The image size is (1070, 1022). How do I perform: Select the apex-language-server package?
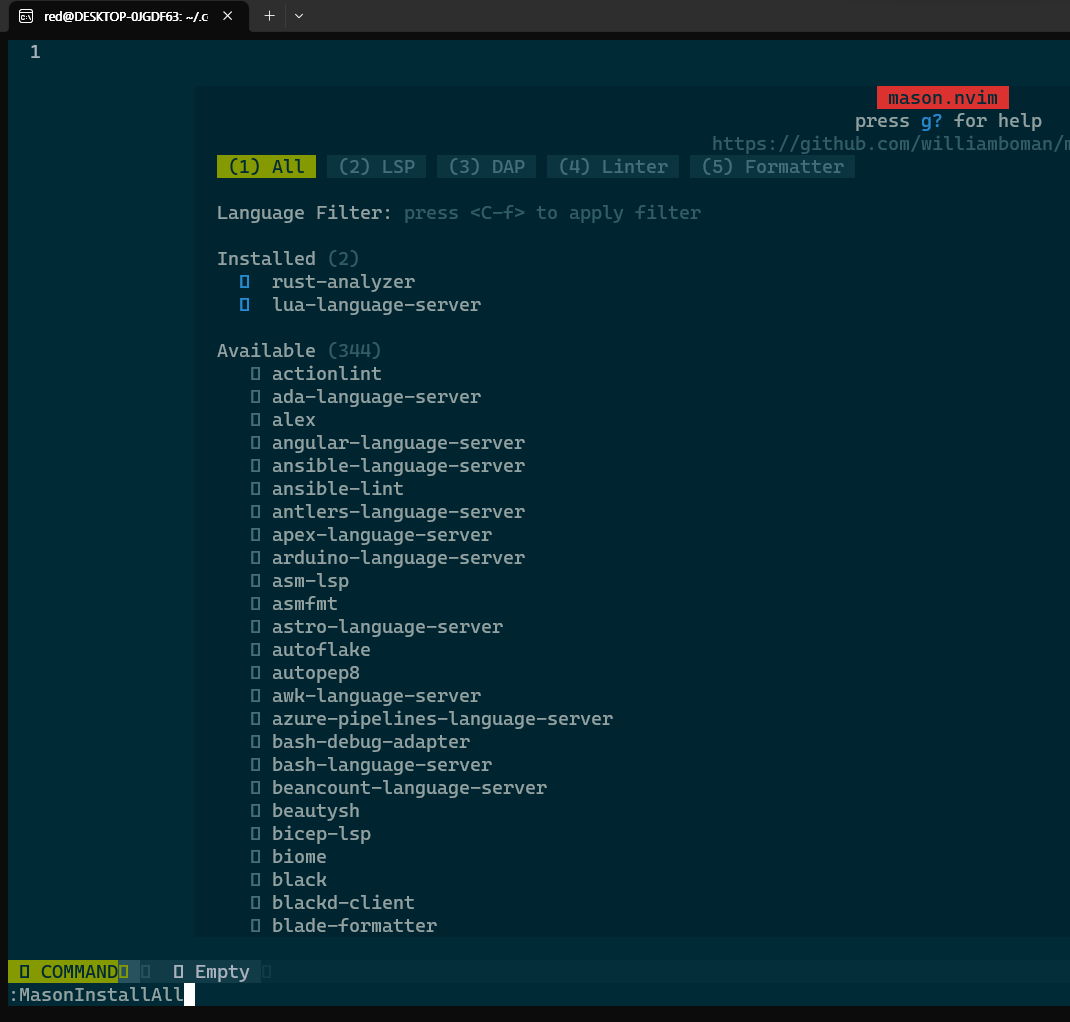coord(382,535)
